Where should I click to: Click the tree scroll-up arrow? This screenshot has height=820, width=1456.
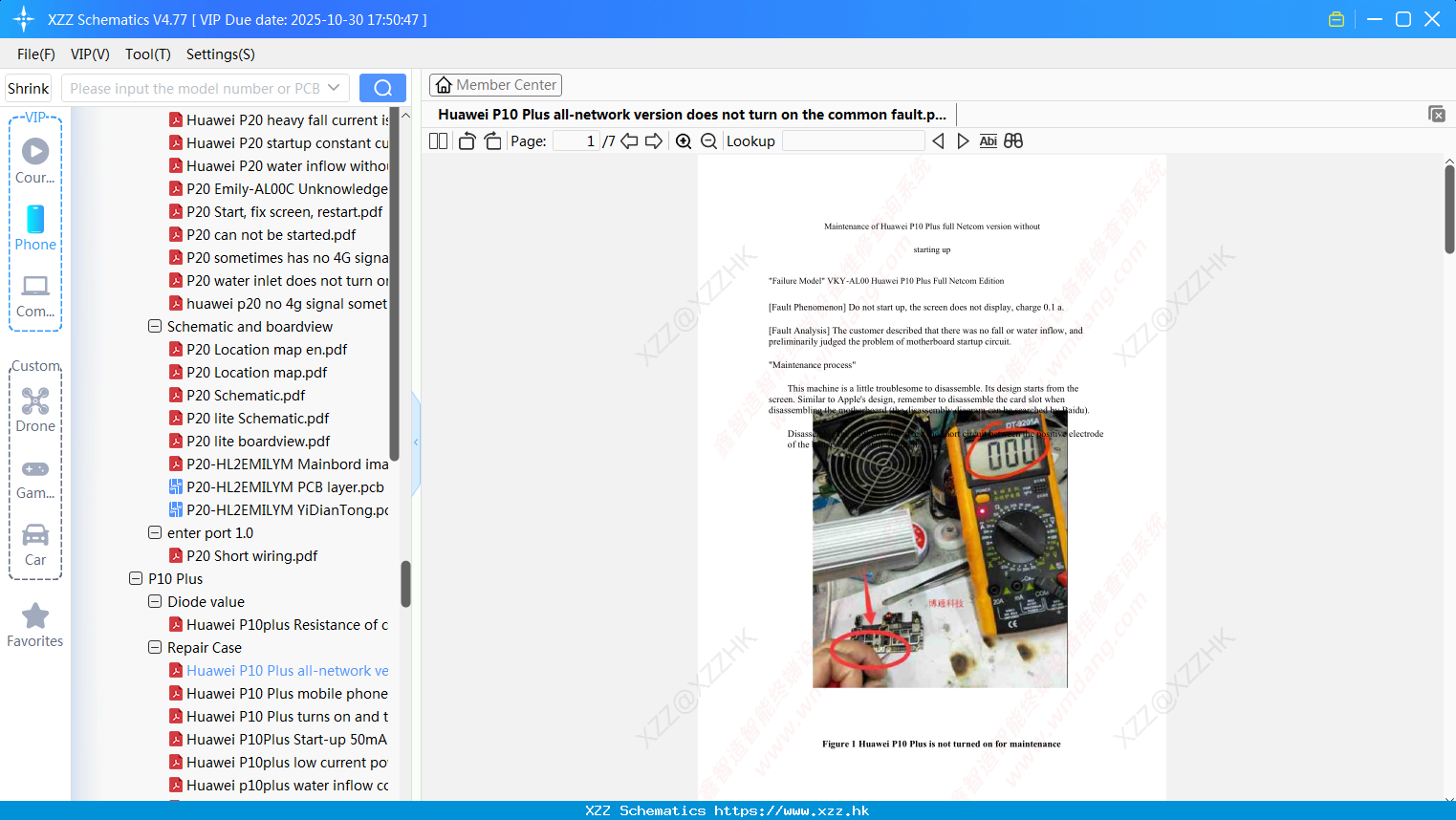pyautogui.click(x=405, y=116)
